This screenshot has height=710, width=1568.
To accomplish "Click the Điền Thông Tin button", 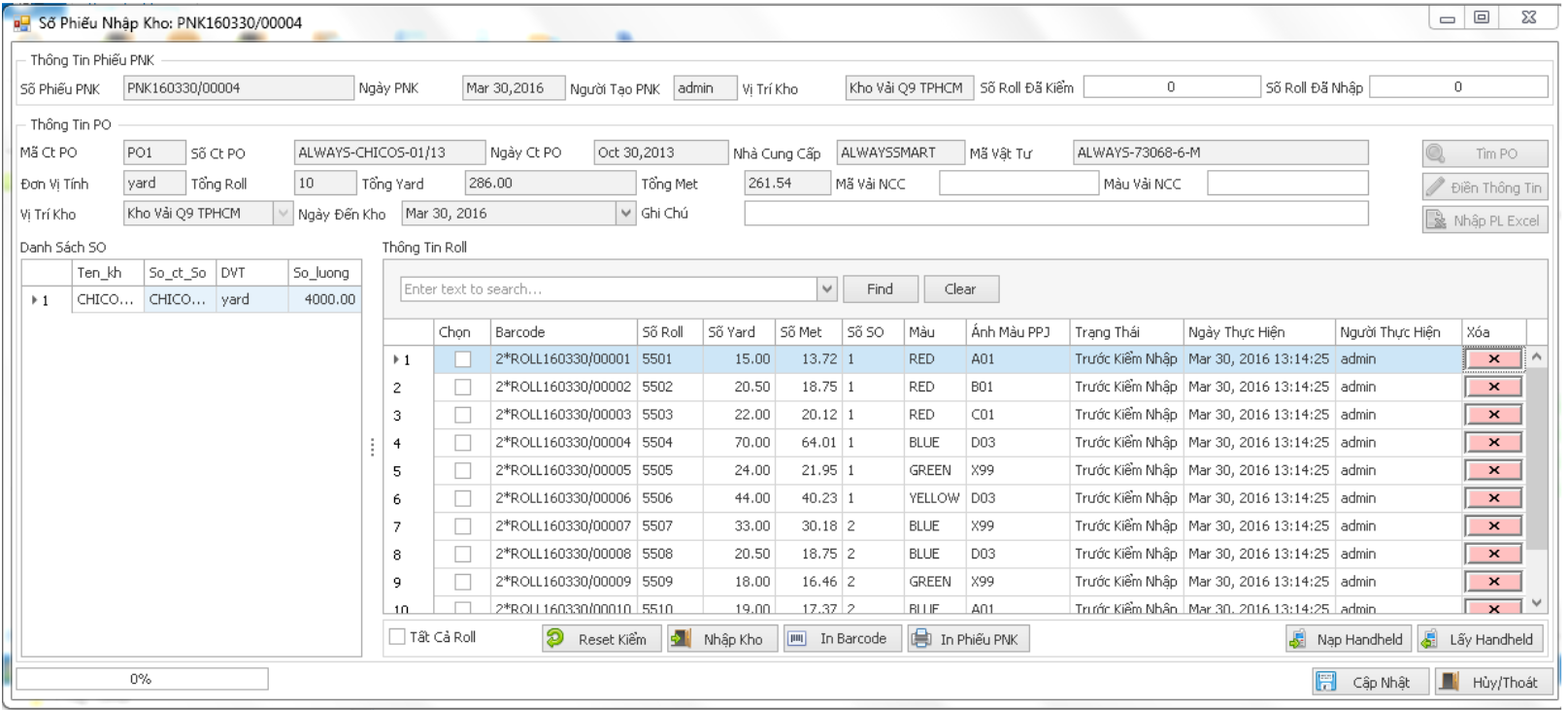I will pyautogui.click(x=1485, y=187).
